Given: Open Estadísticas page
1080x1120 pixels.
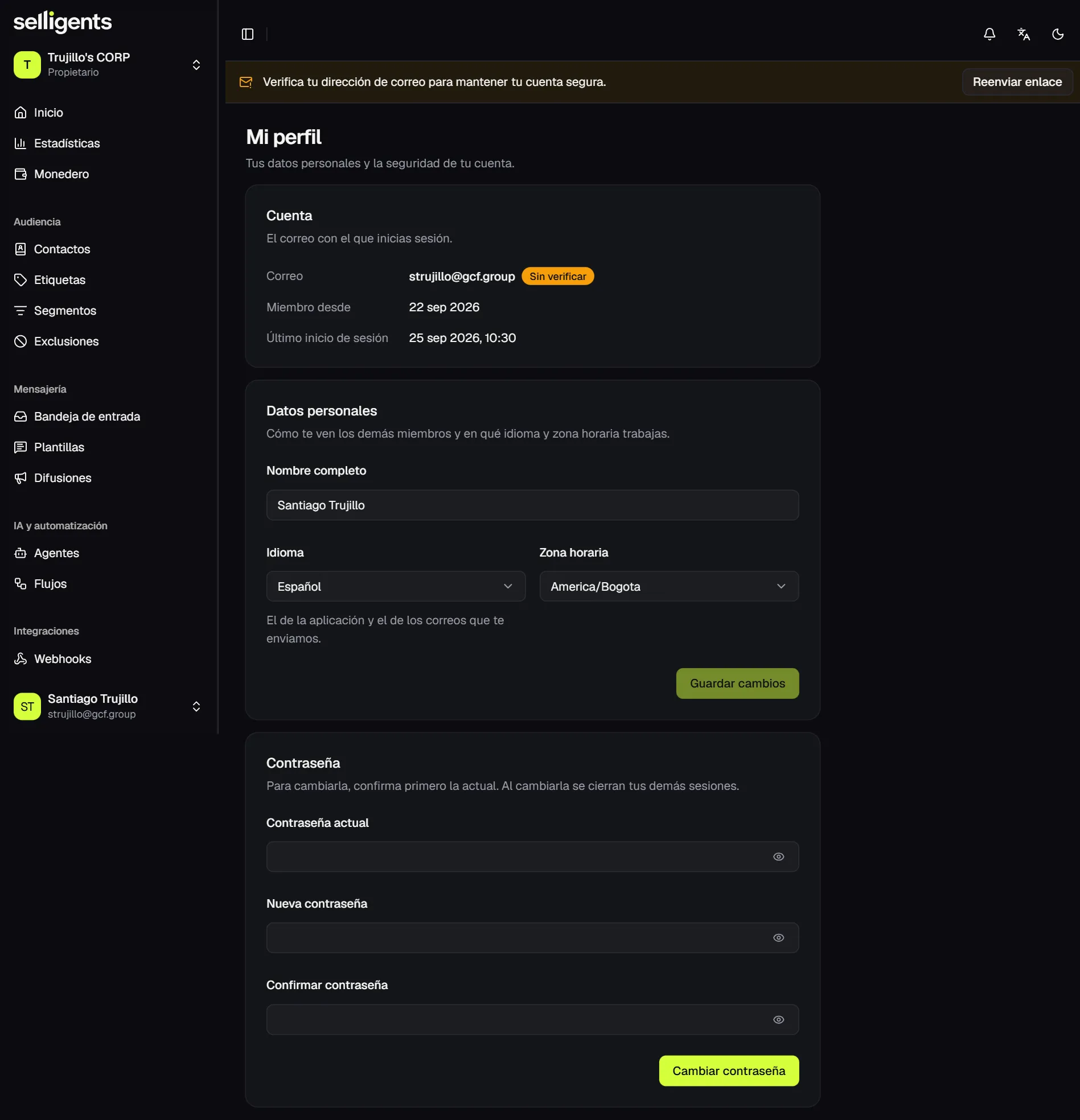Looking at the screenshot, I should click(x=109, y=143).
